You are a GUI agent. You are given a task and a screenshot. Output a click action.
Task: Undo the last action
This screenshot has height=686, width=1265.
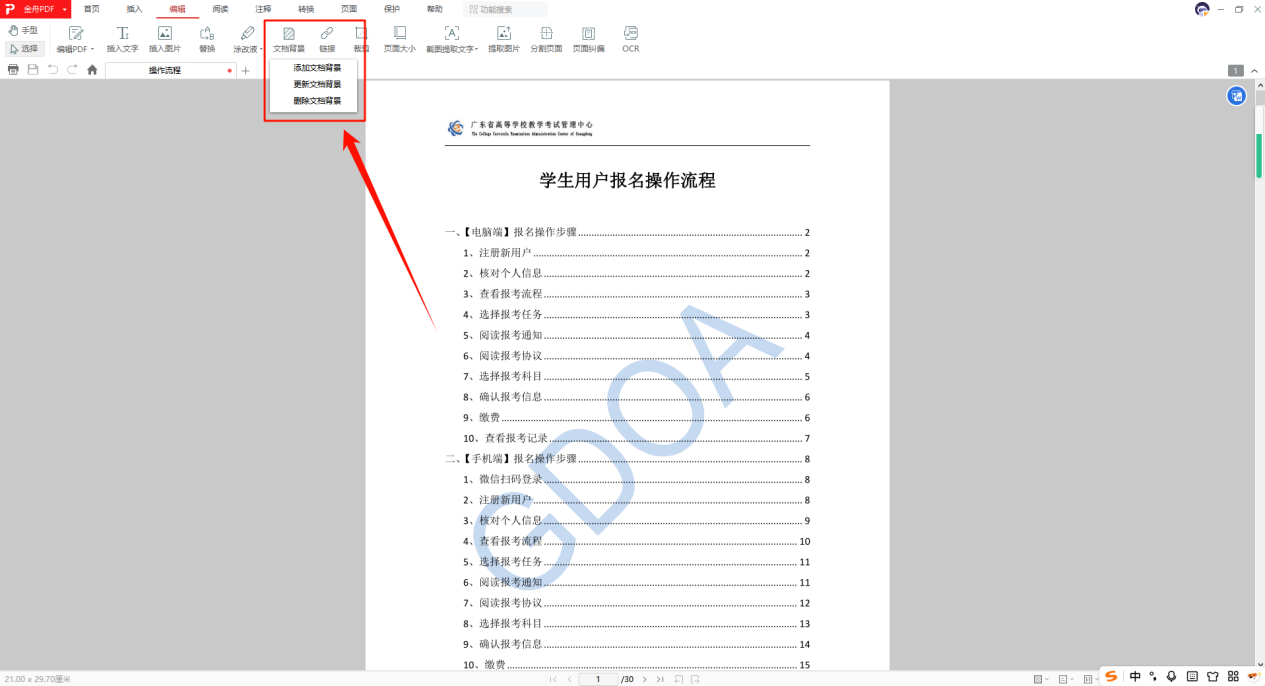click(x=53, y=69)
